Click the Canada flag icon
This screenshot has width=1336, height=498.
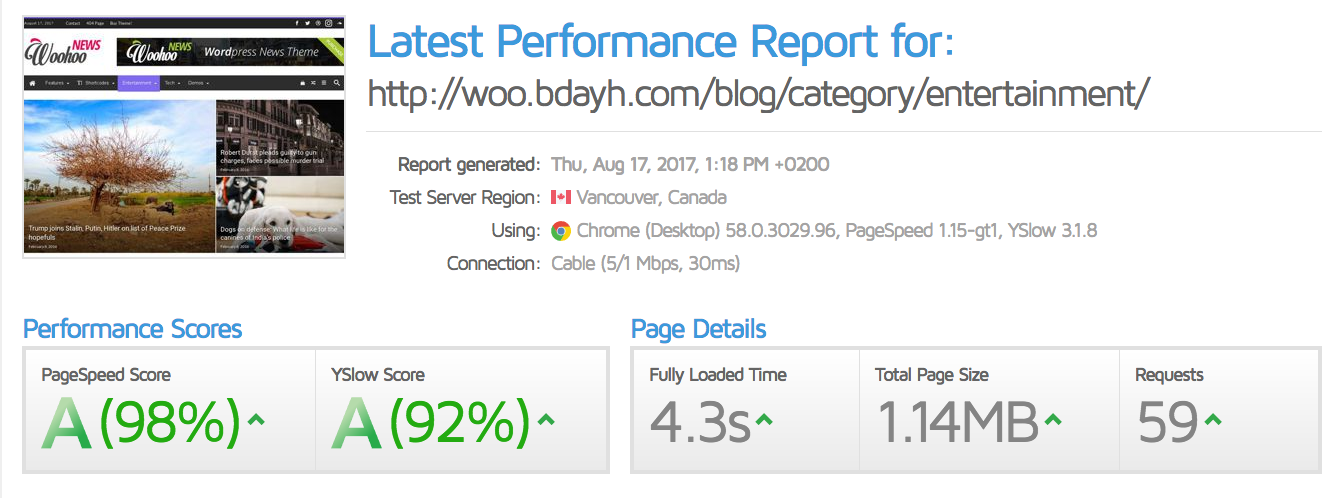561,197
